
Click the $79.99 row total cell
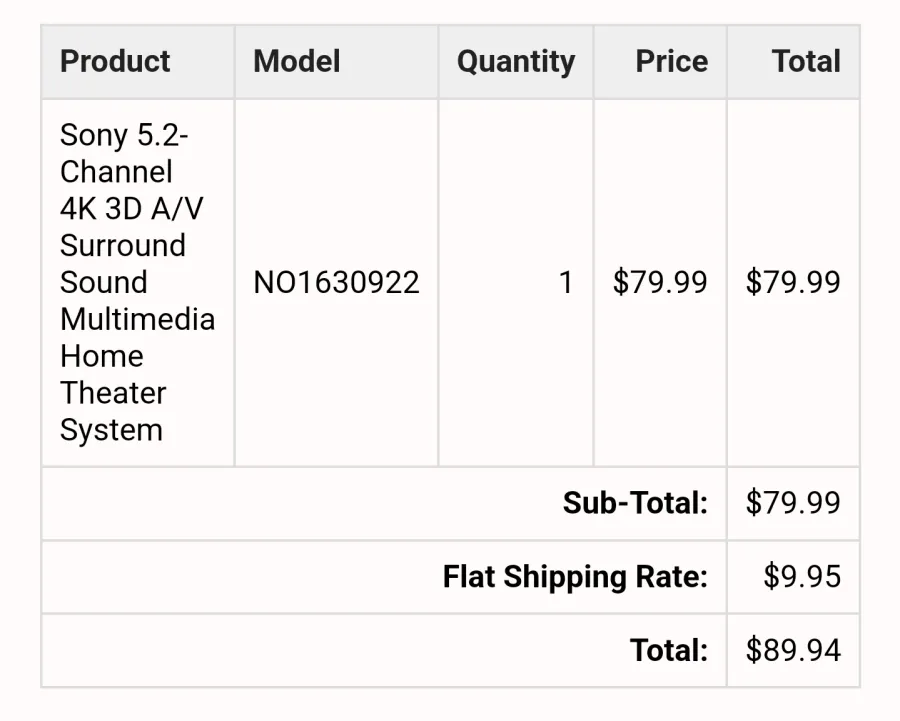(793, 282)
